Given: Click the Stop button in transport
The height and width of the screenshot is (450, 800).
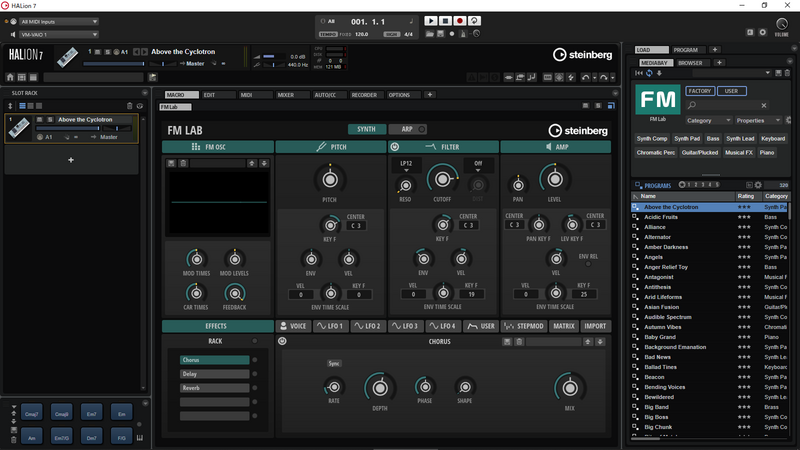Looking at the screenshot, I should click(x=445, y=21).
